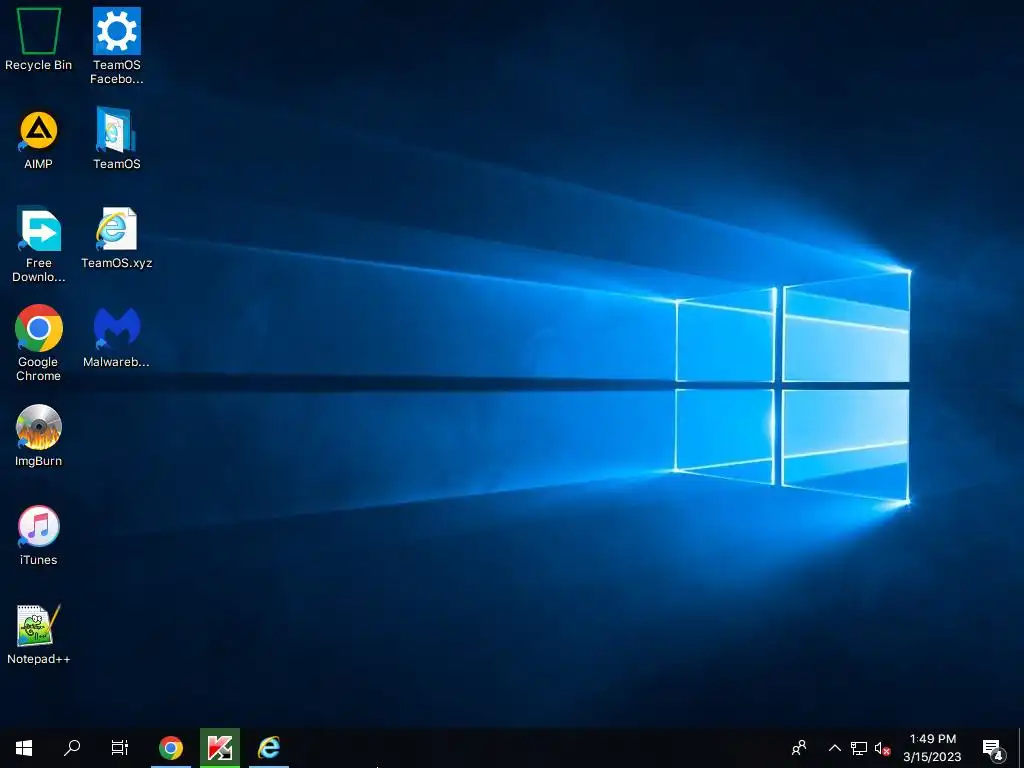The image size is (1024, 768).
Task: Select the Free Download Manager shortcut
Action: (x=39, y=244)
